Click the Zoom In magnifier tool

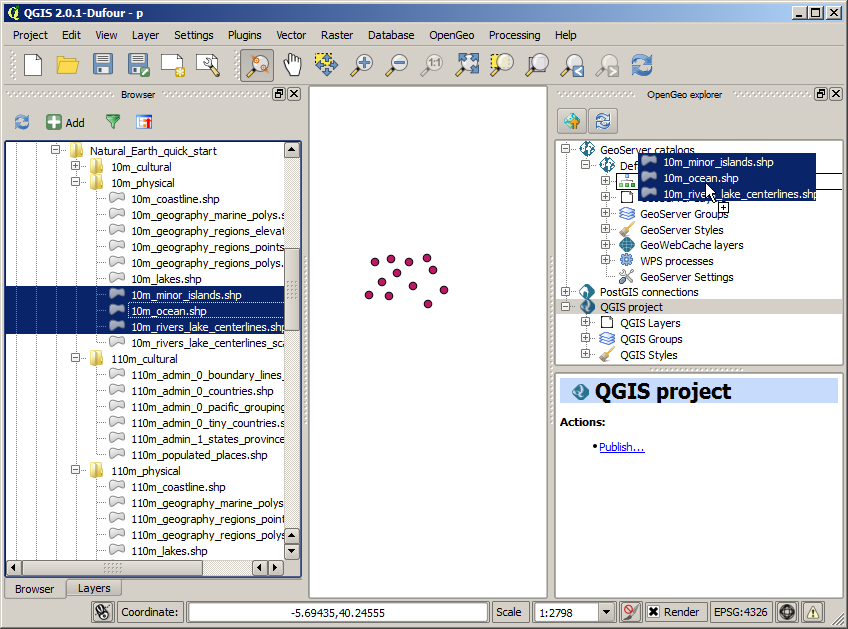[362, 65]
